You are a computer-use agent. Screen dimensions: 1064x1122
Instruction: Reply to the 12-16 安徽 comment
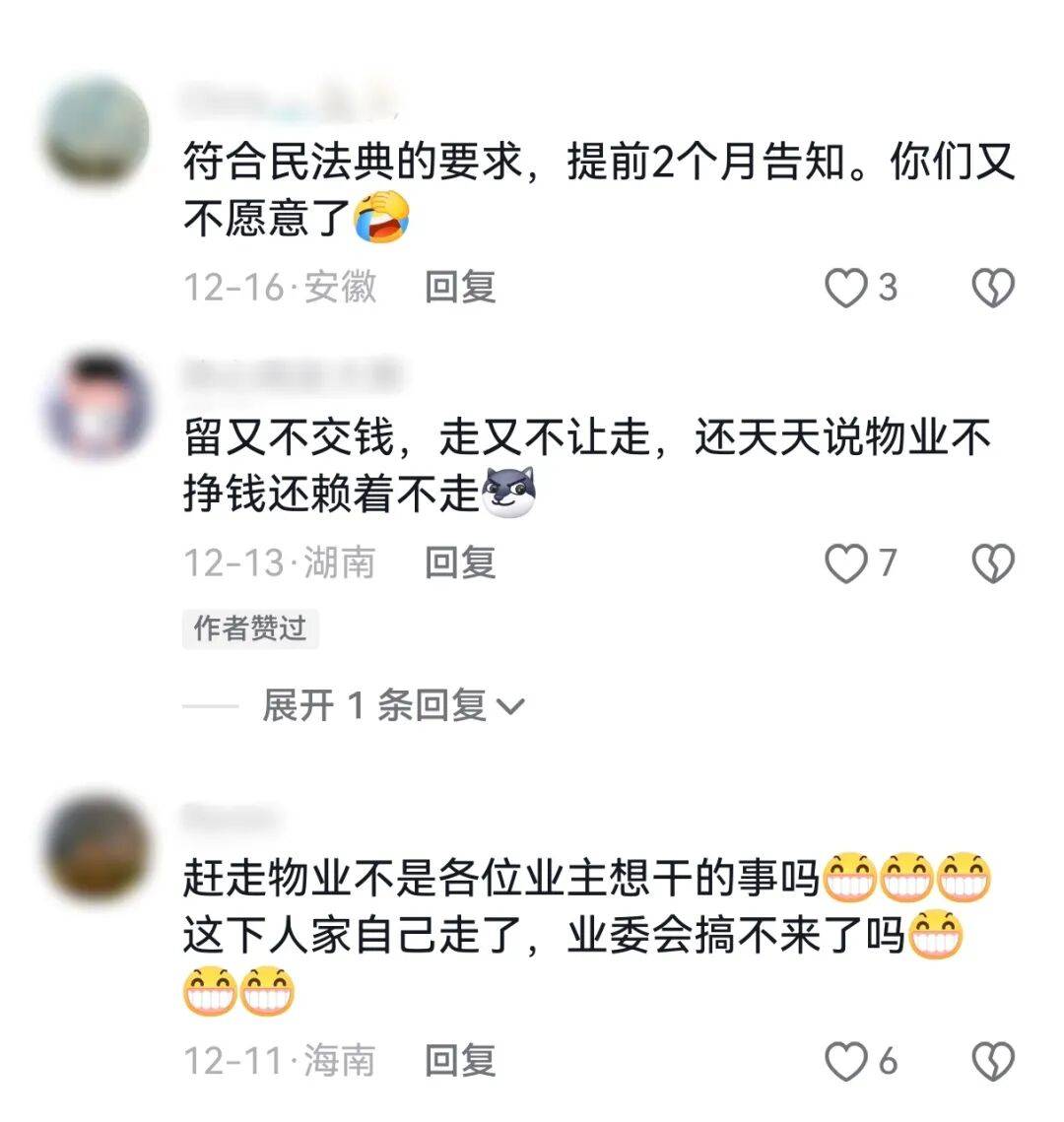[460, 288]
